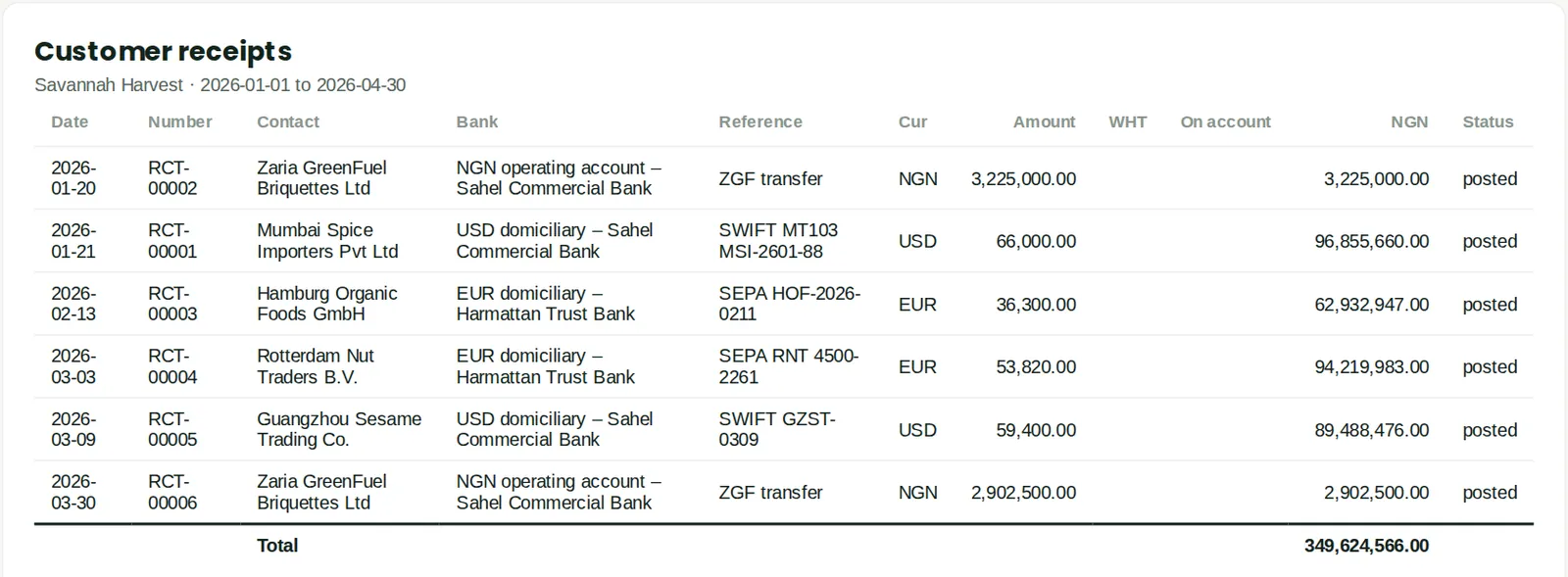Viewport: 1568px width, 577px height.
Task: Click the Reference column header
Action: pos(760,121)
